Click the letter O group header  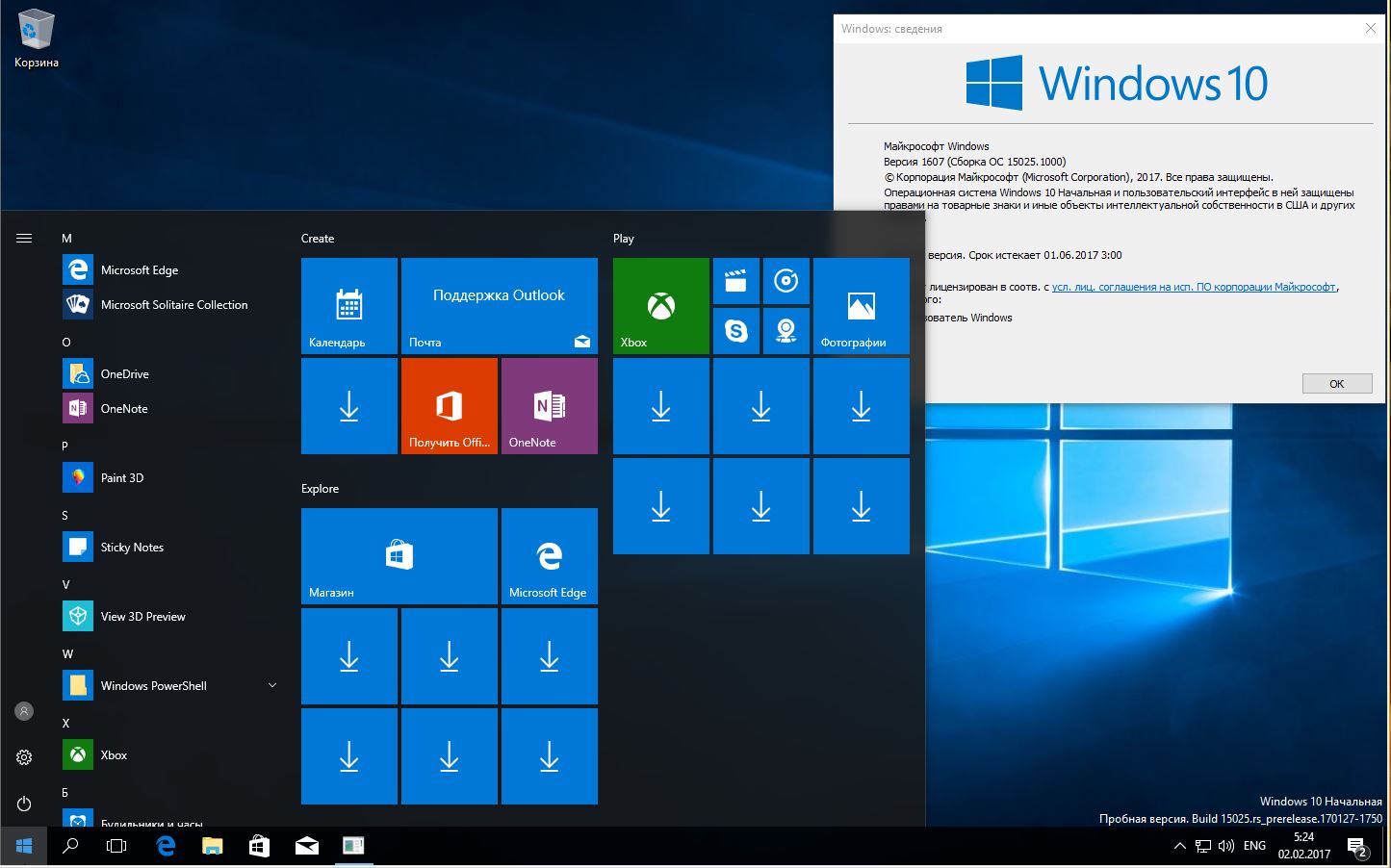coord(66,343)
